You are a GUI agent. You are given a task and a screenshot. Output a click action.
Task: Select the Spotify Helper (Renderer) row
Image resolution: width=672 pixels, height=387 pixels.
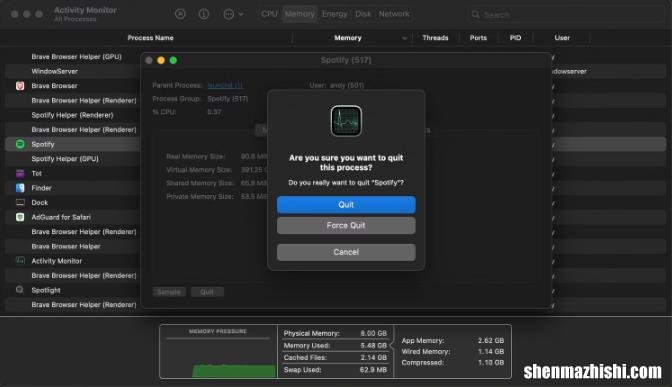point(73,115)
